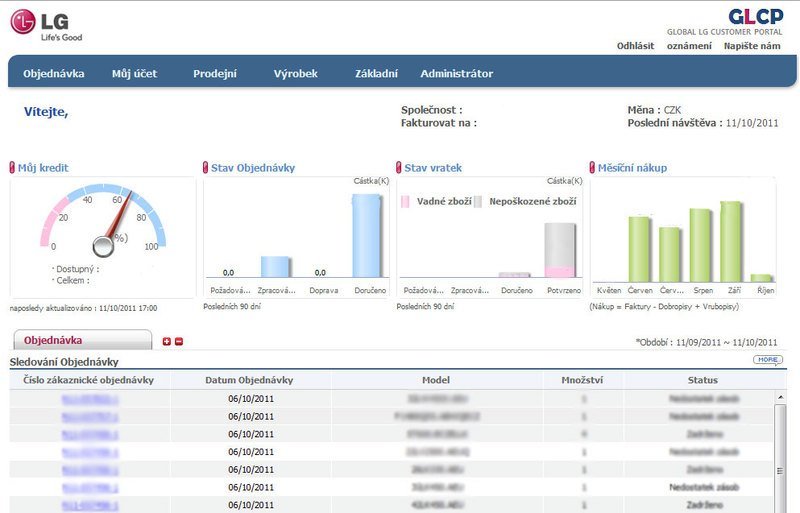Image resolution: width=800 pixels, height=513 pixels.
Task: Collapse the order section with the minus icon
Action: point(179,342)
